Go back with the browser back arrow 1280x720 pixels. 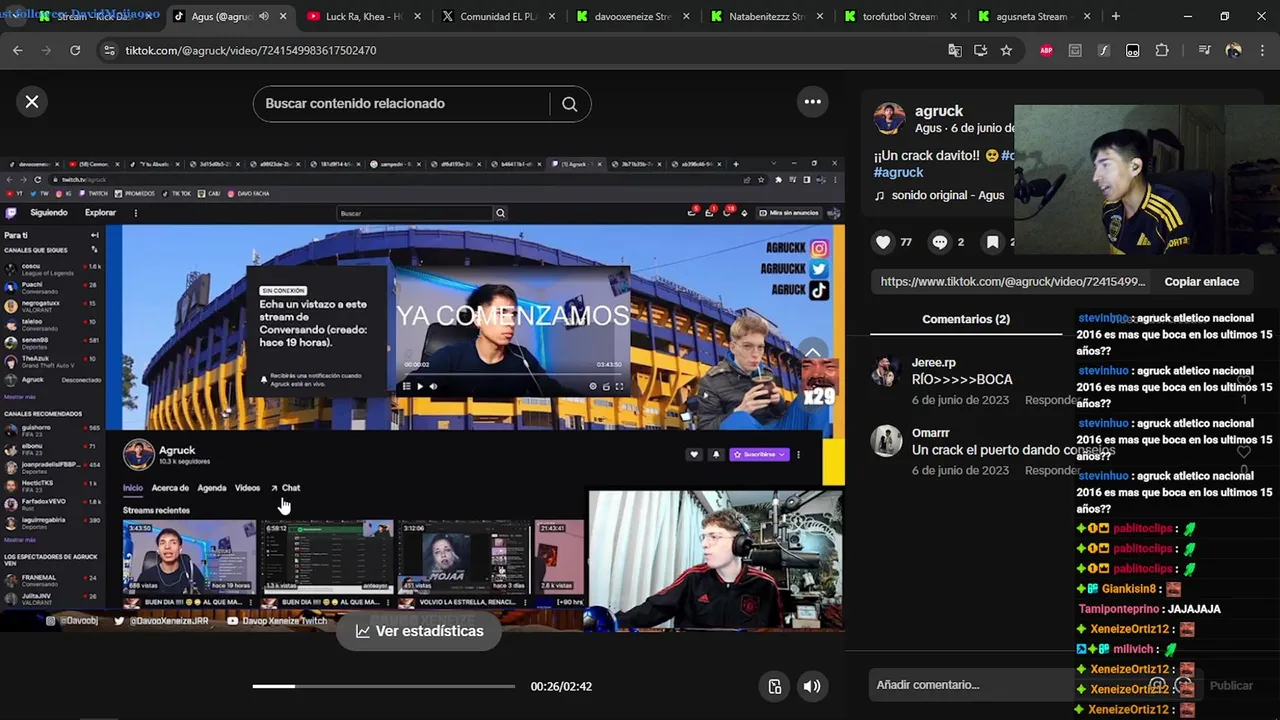[x=18, y=50]
